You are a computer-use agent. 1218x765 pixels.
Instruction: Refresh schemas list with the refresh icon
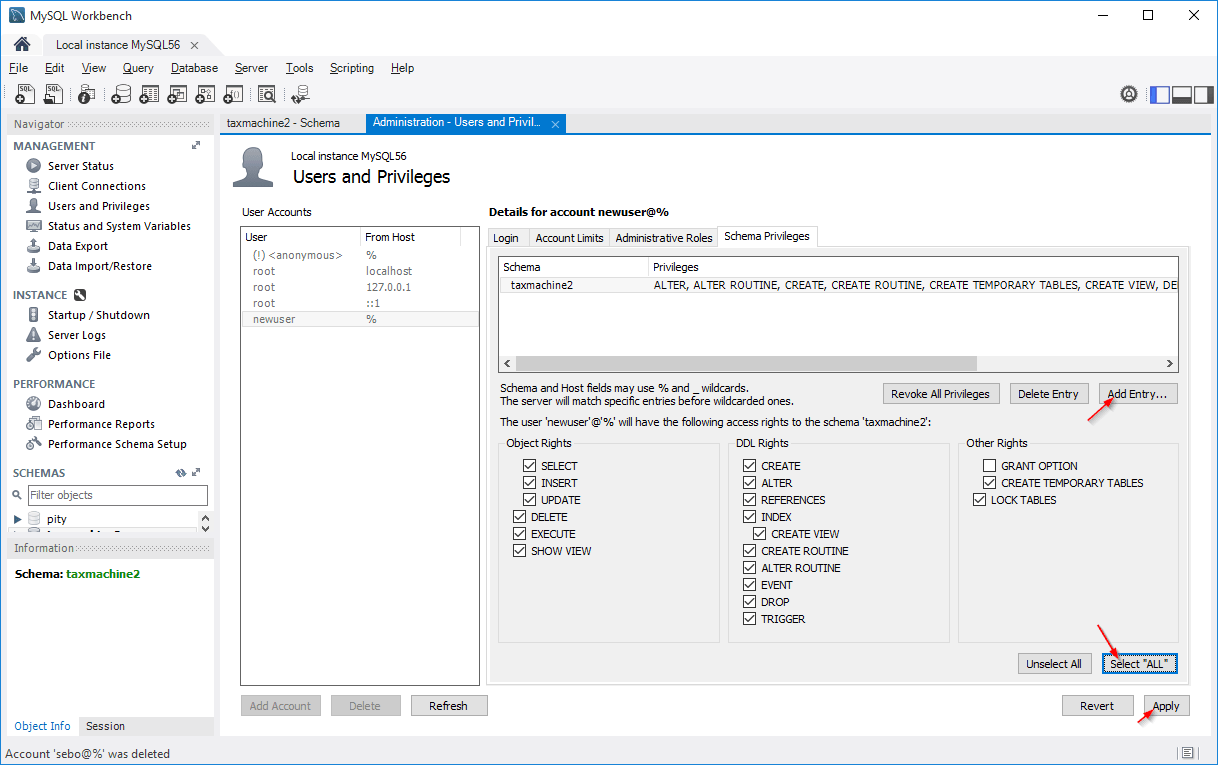[180, 473]
